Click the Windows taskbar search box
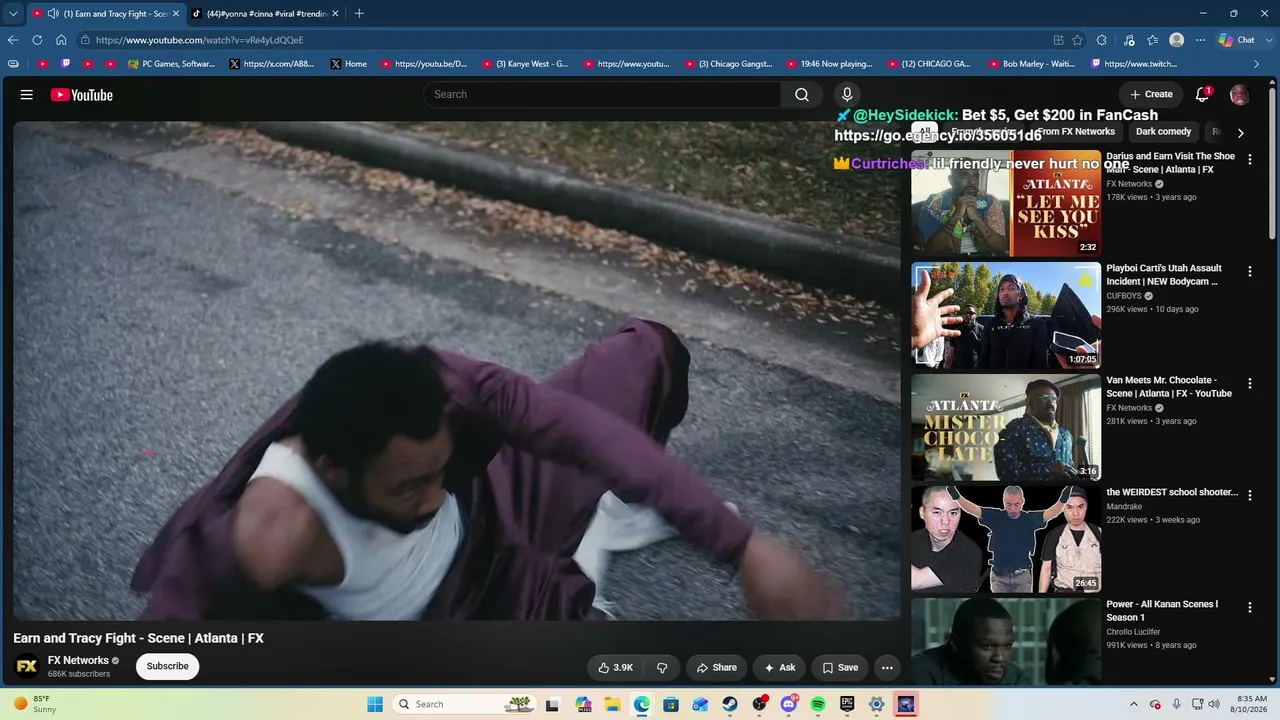1280x720 pixels. [464, 704]
